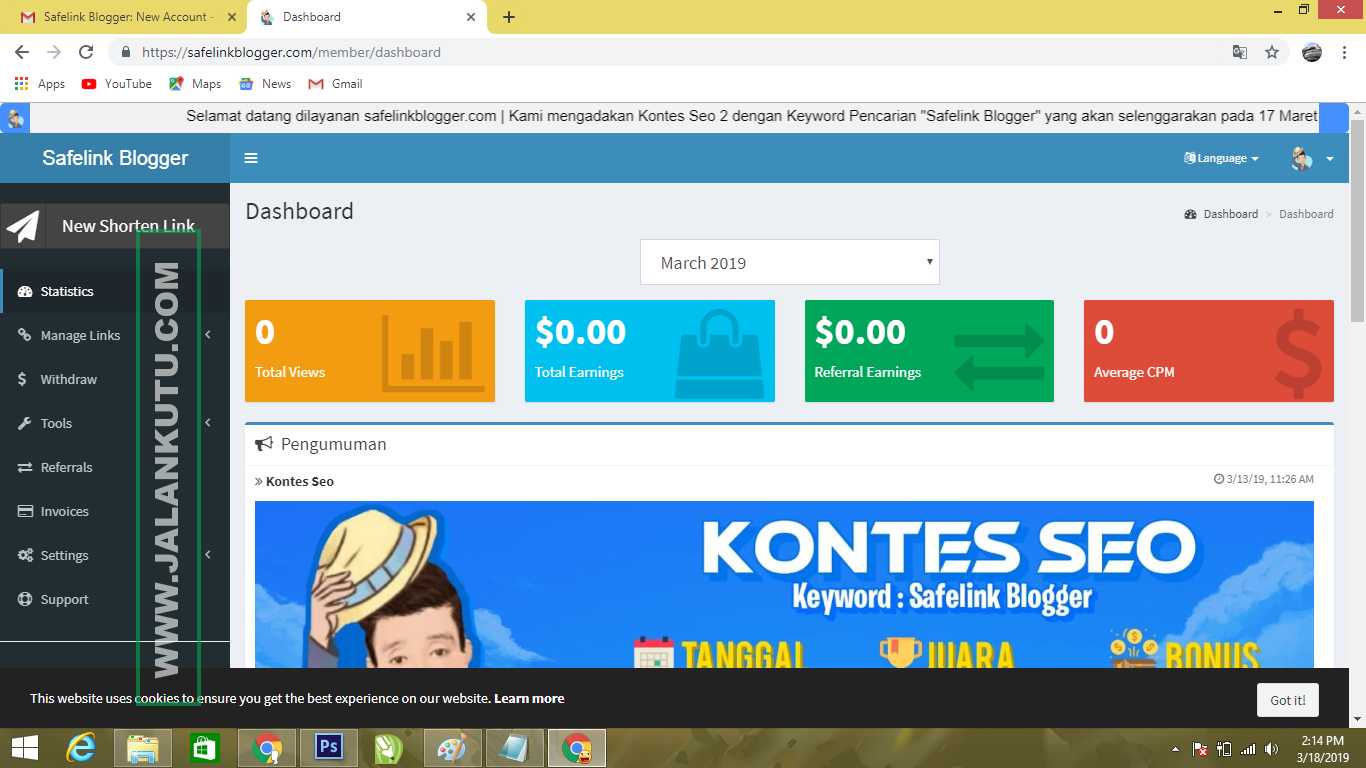Viewport: 1366px width, 768px height.
Task: Click the Pengumuman megaphone icon
Action: click(264, 444)
